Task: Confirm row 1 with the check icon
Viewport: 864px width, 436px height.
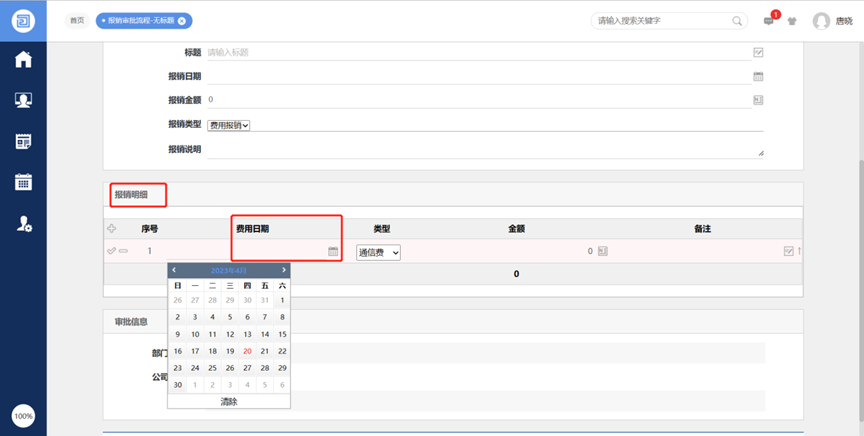Action: (x=111, y=251)
